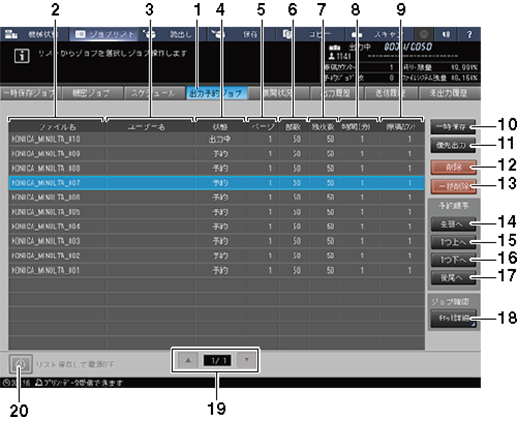The width and height of the screenshot is (517, 421).
Task: Open the 展開状況 tab
Action: pyautogui.click(x=278, y=93)
